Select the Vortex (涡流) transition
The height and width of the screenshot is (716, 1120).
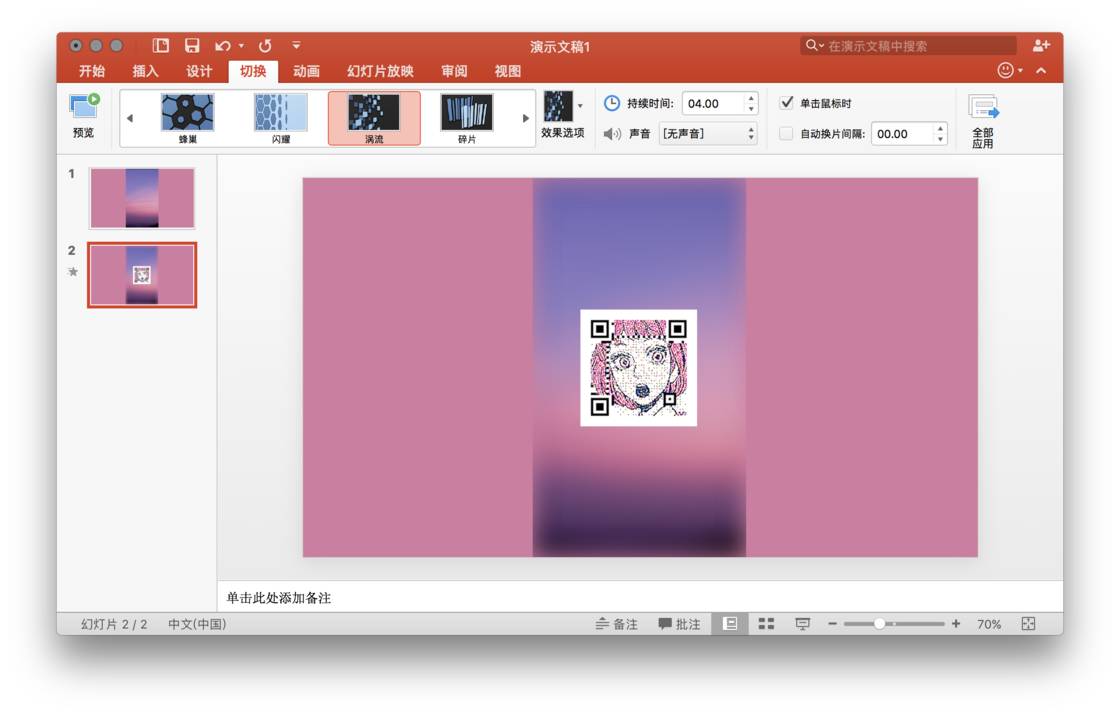[374, 119]
